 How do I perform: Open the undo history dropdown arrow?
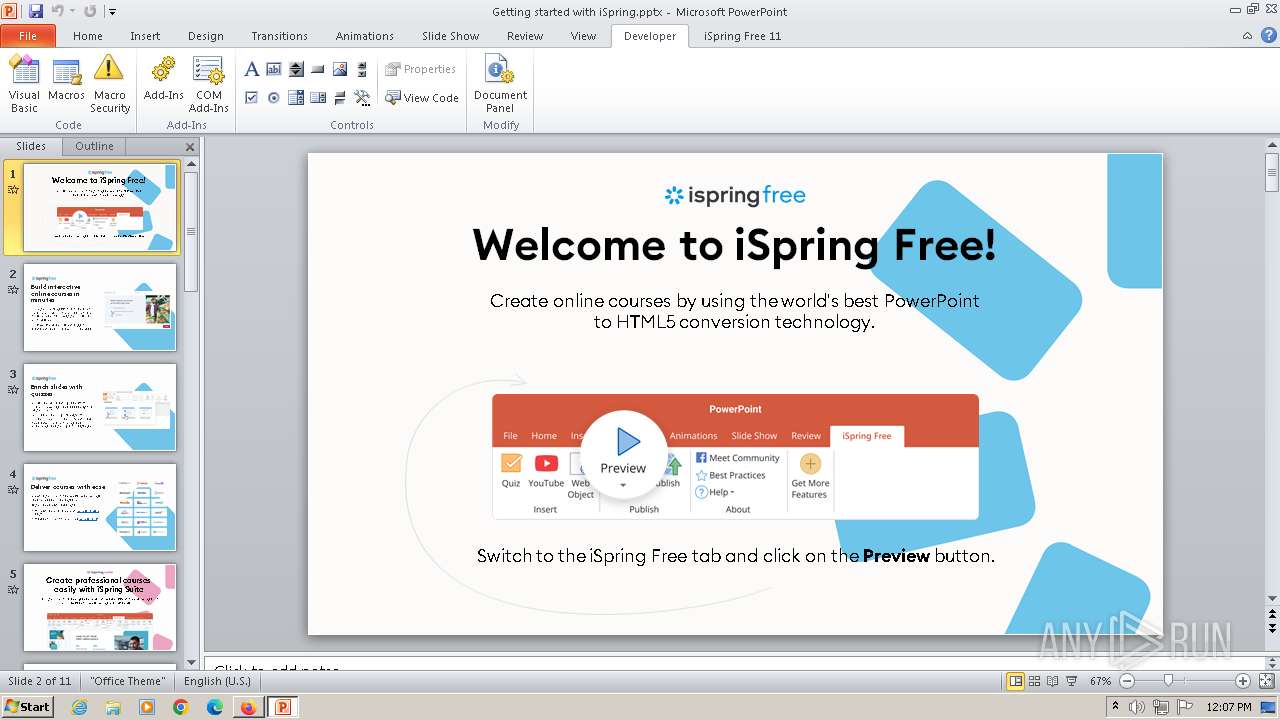pos(72,11)
